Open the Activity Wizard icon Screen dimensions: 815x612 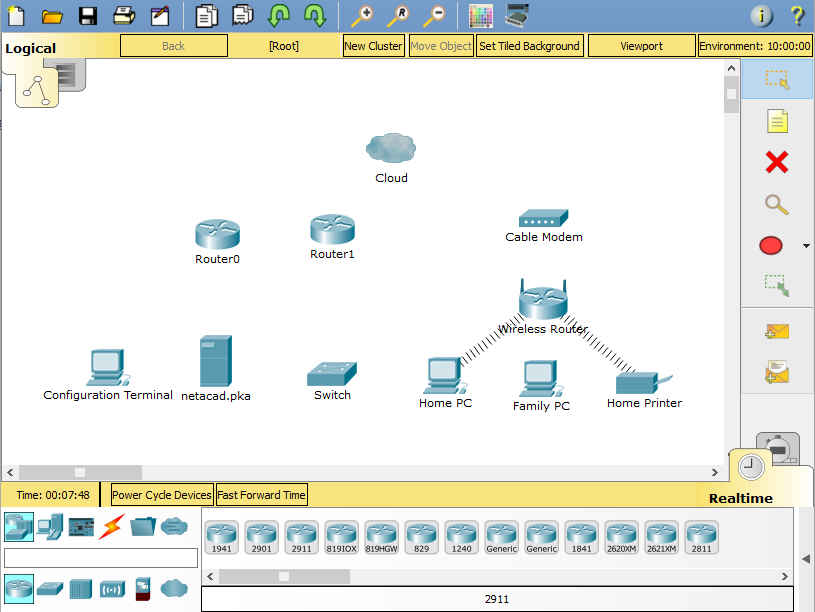click(x=160, y=16)
